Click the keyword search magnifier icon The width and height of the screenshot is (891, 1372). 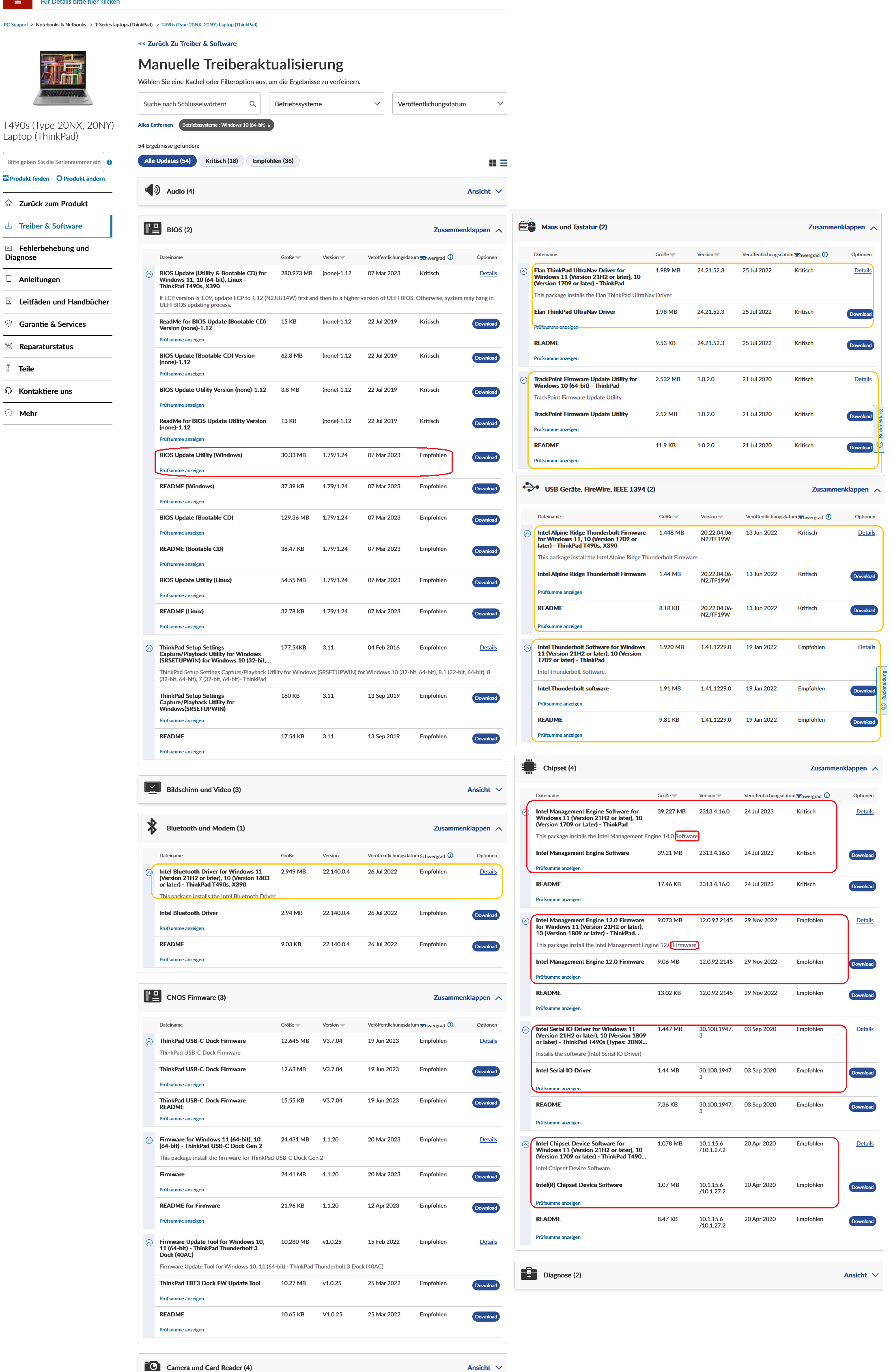(x=252, y=104)
